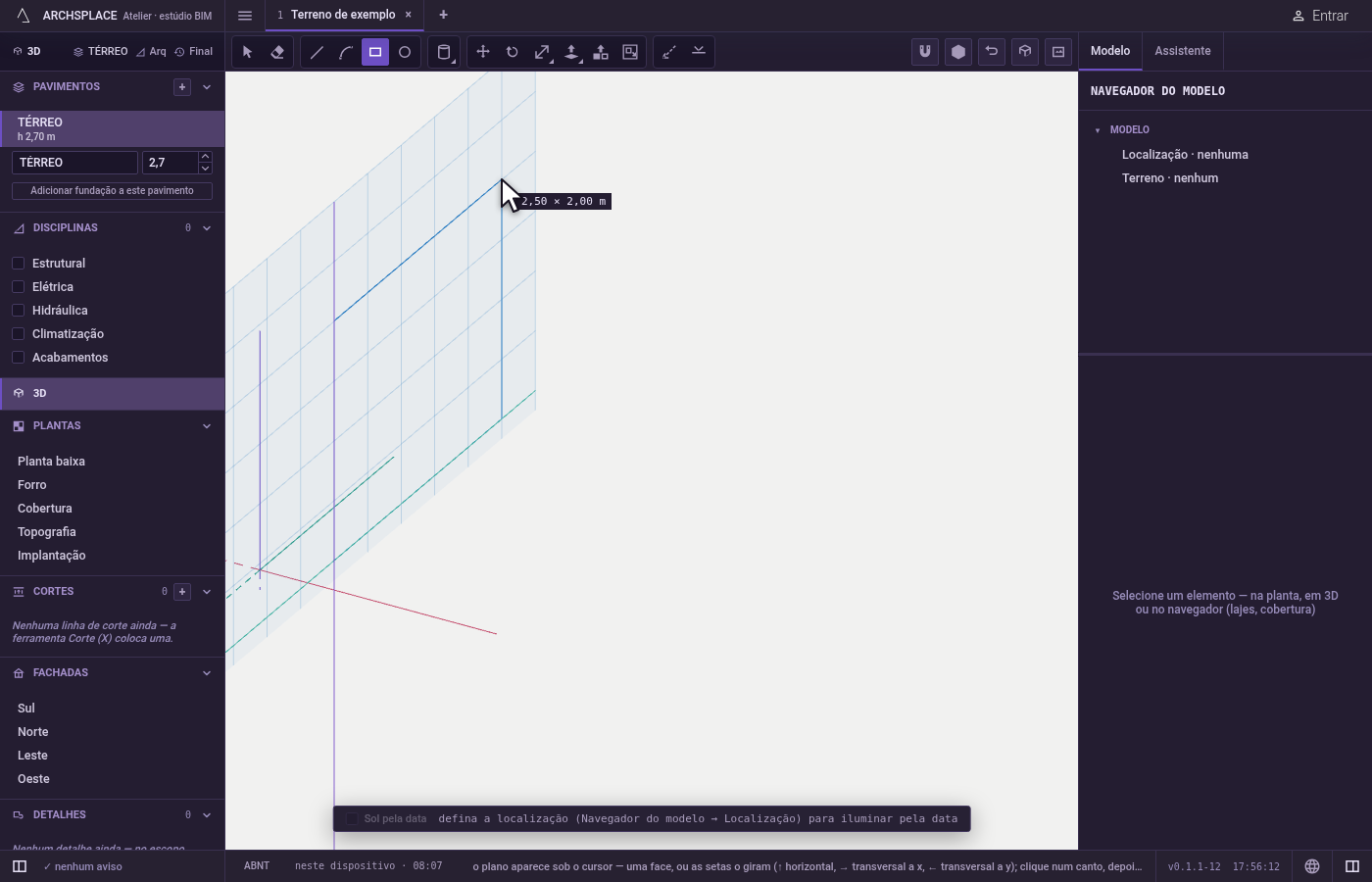Tick the Acabamentos checkbox

pyautogui.click(x=18, y=358)
